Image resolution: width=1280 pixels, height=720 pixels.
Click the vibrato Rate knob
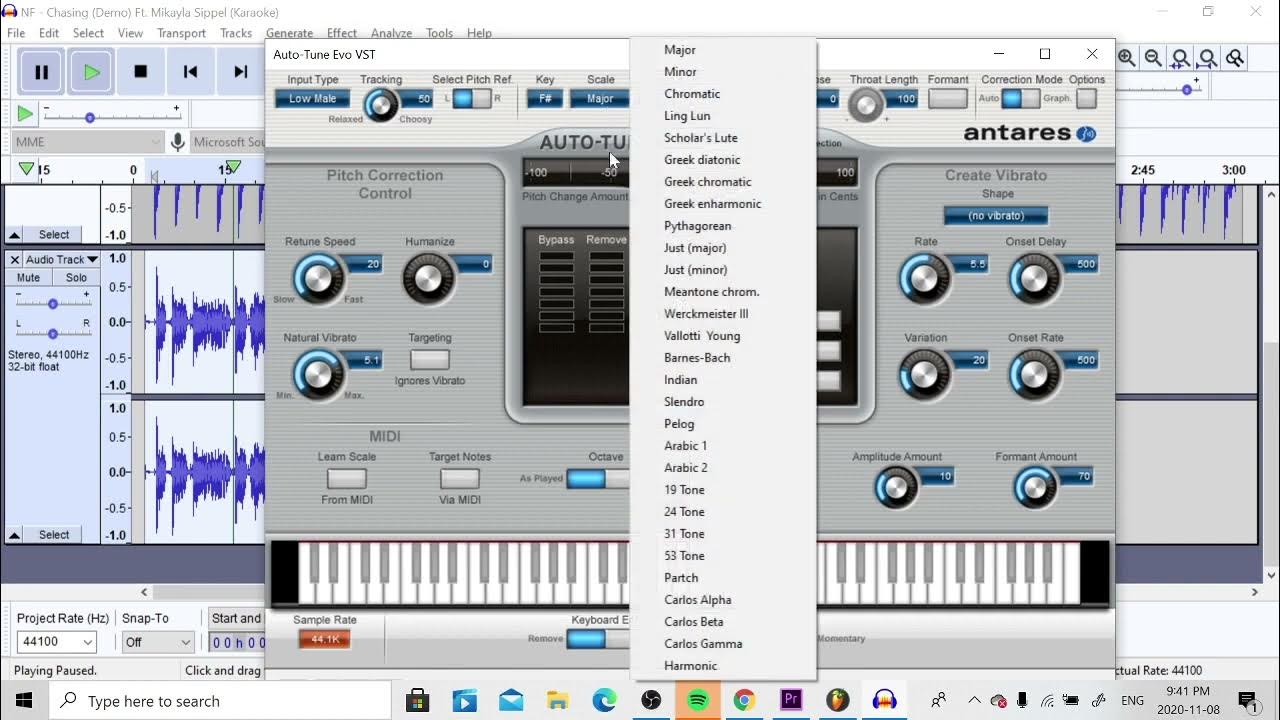coord(923,279)
